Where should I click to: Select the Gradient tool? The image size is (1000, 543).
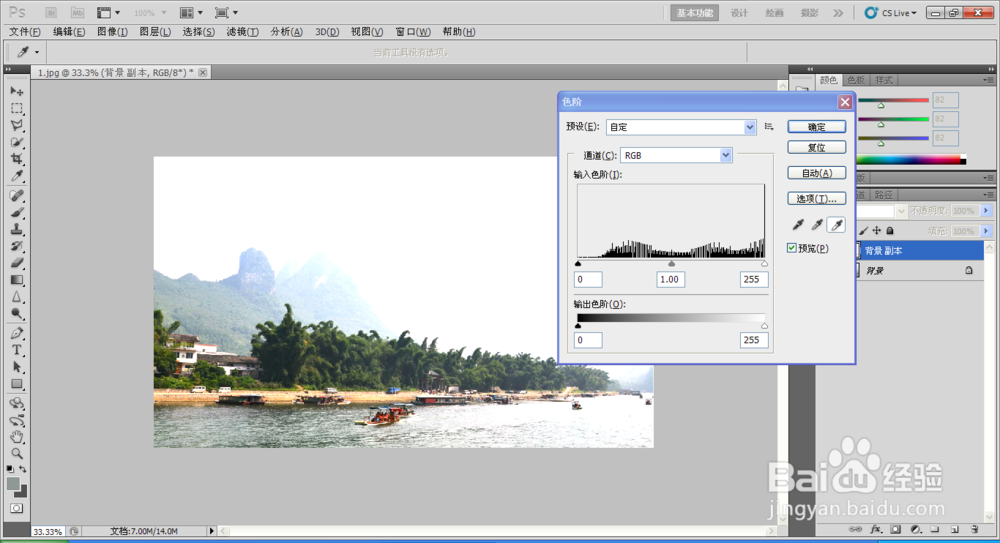(x=17, y=279)
